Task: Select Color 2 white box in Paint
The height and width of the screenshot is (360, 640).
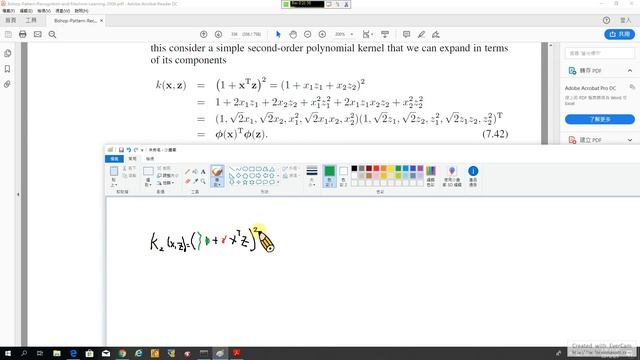Action: coord(344,176)
